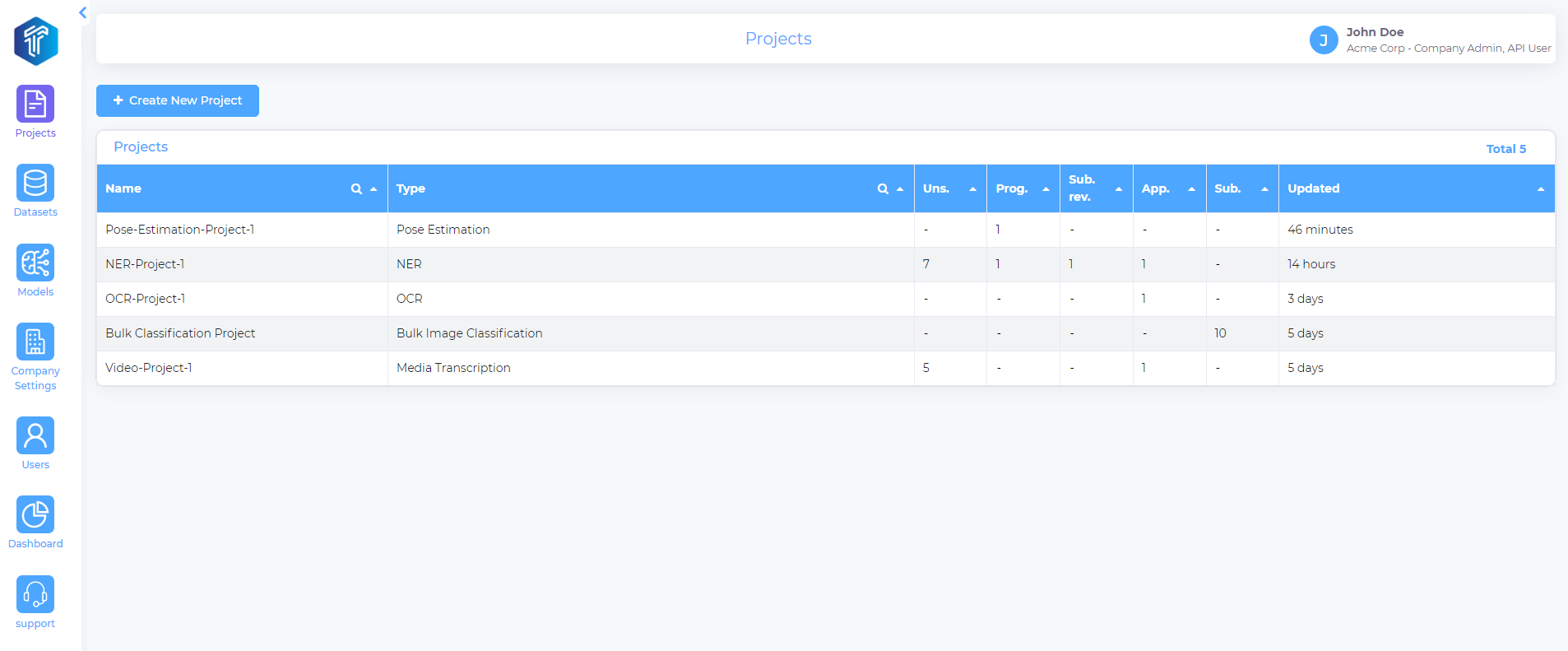Image resolution: width=1568 pixels, height=651 pixels.
Task: Click the Updated column header label
Action: click(x=1313, y=188)
